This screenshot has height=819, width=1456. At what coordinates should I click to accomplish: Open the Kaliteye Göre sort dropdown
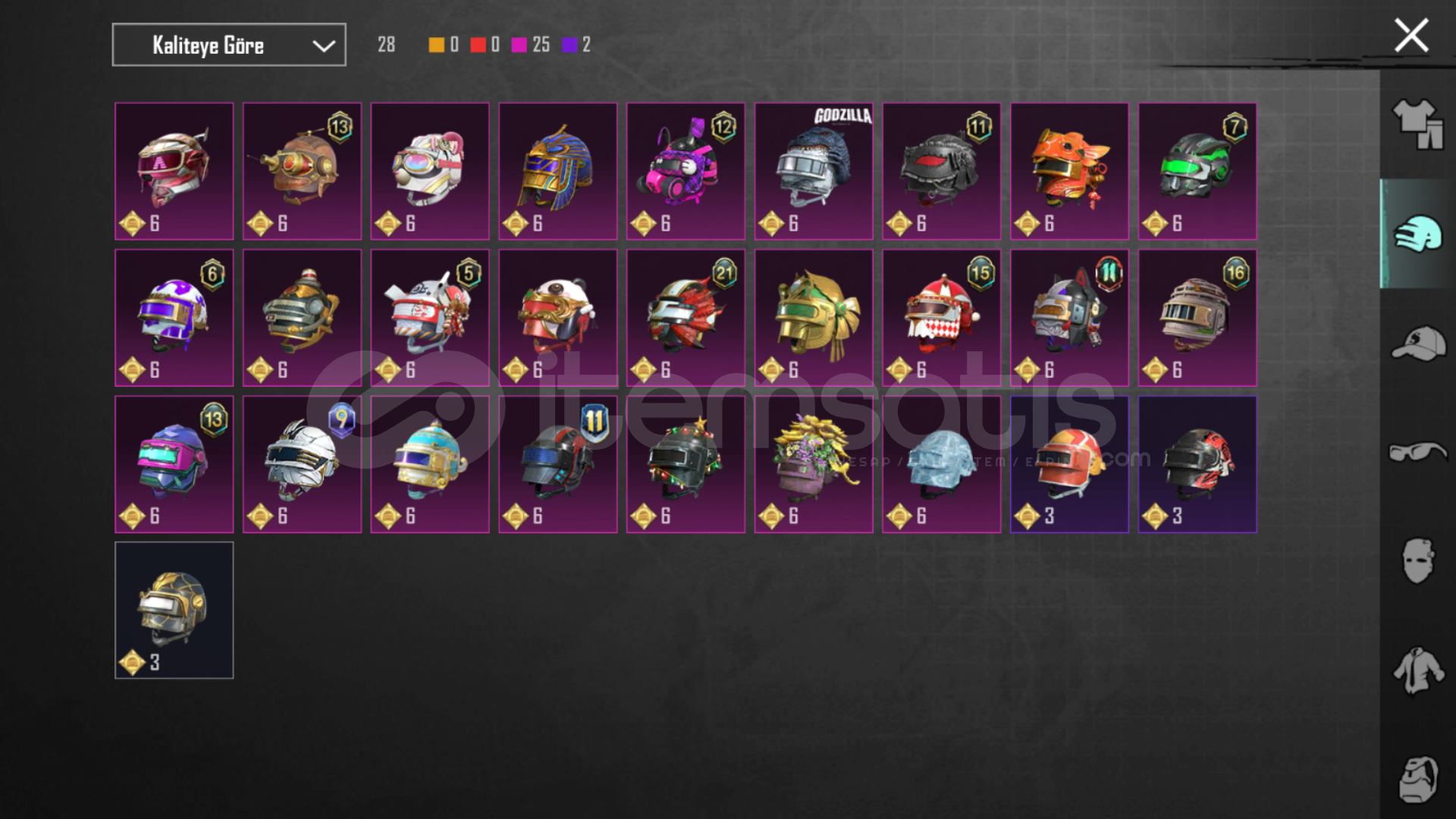229,45
